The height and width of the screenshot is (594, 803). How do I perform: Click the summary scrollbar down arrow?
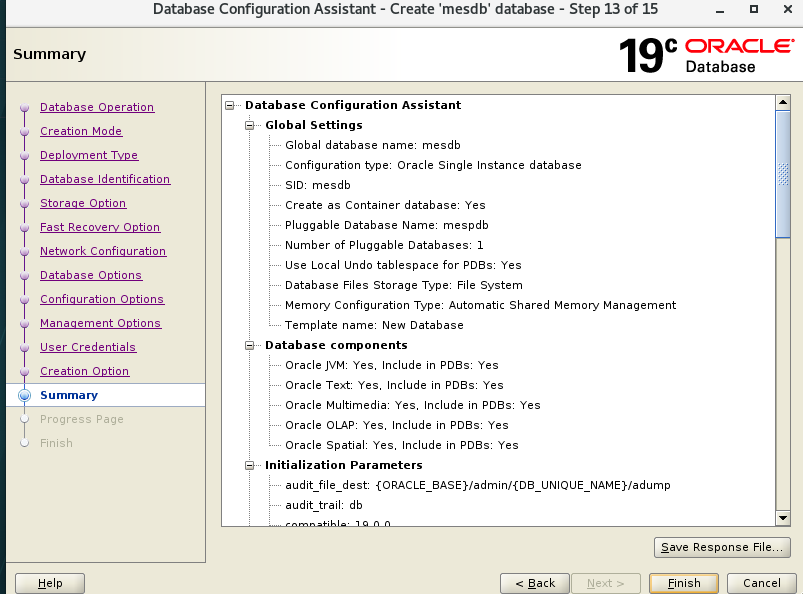click(783, 517)
